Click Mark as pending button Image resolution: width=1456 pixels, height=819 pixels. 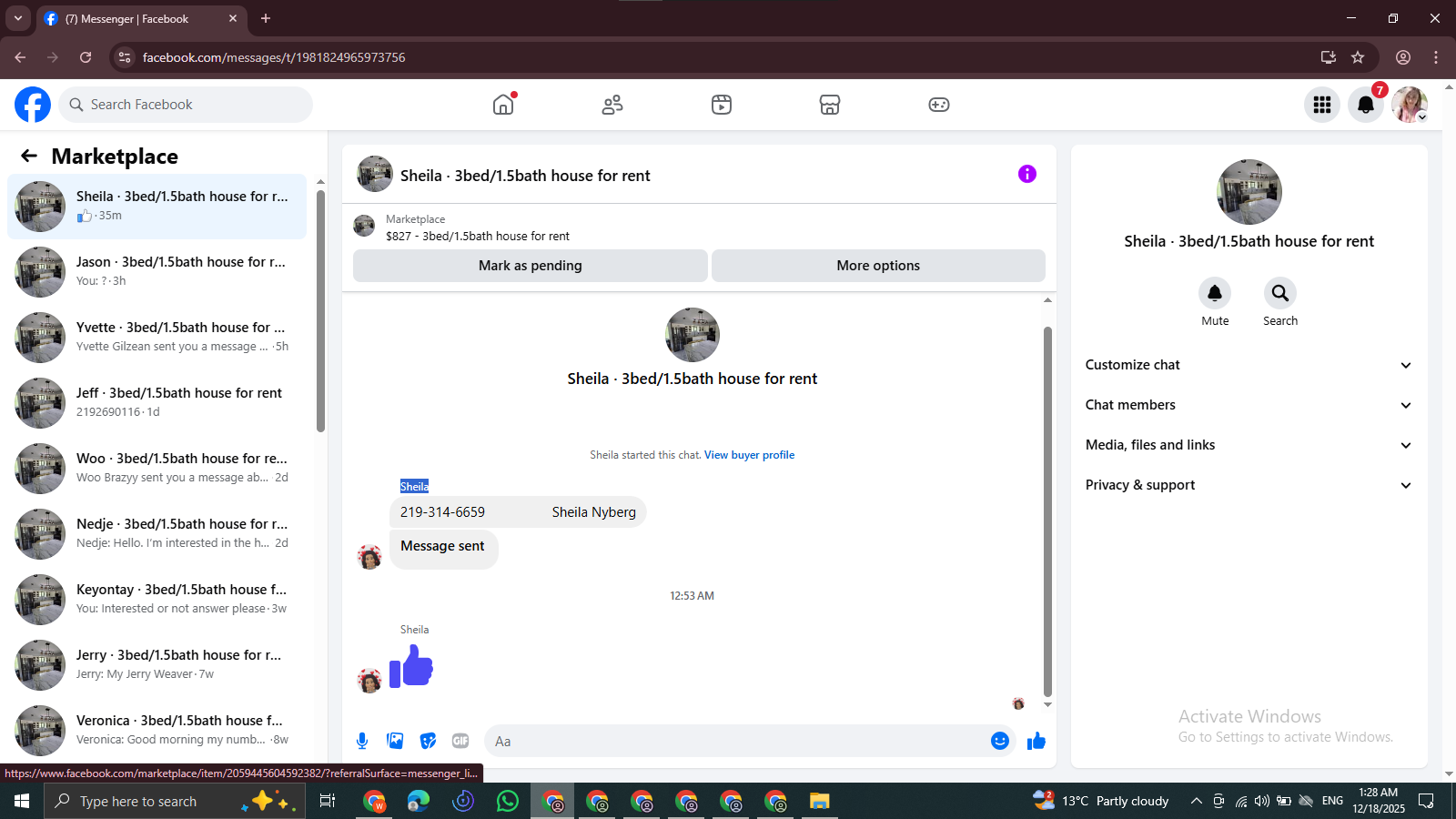tap(531, 266)
